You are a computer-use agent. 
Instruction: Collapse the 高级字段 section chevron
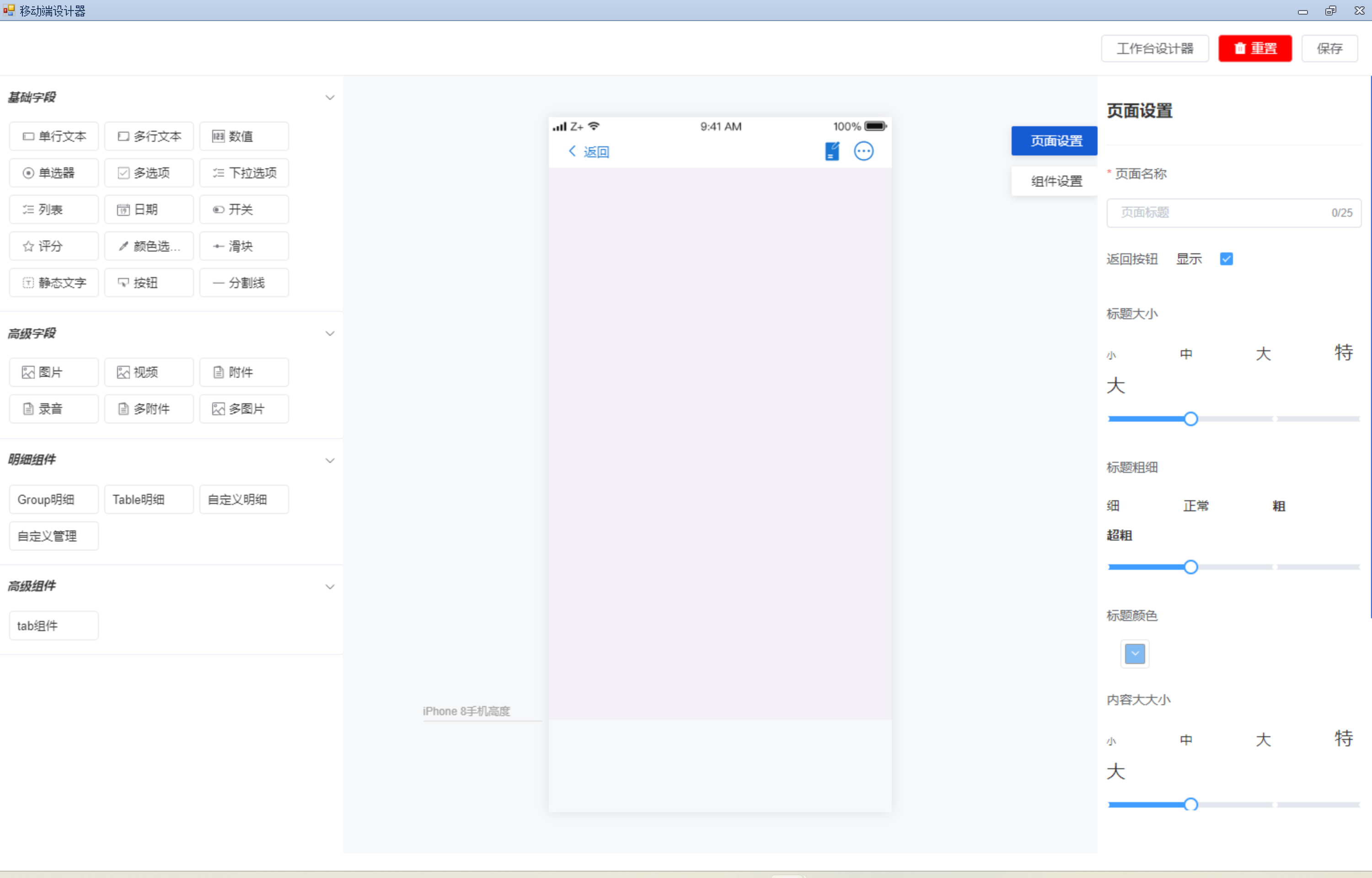[329, 333]
